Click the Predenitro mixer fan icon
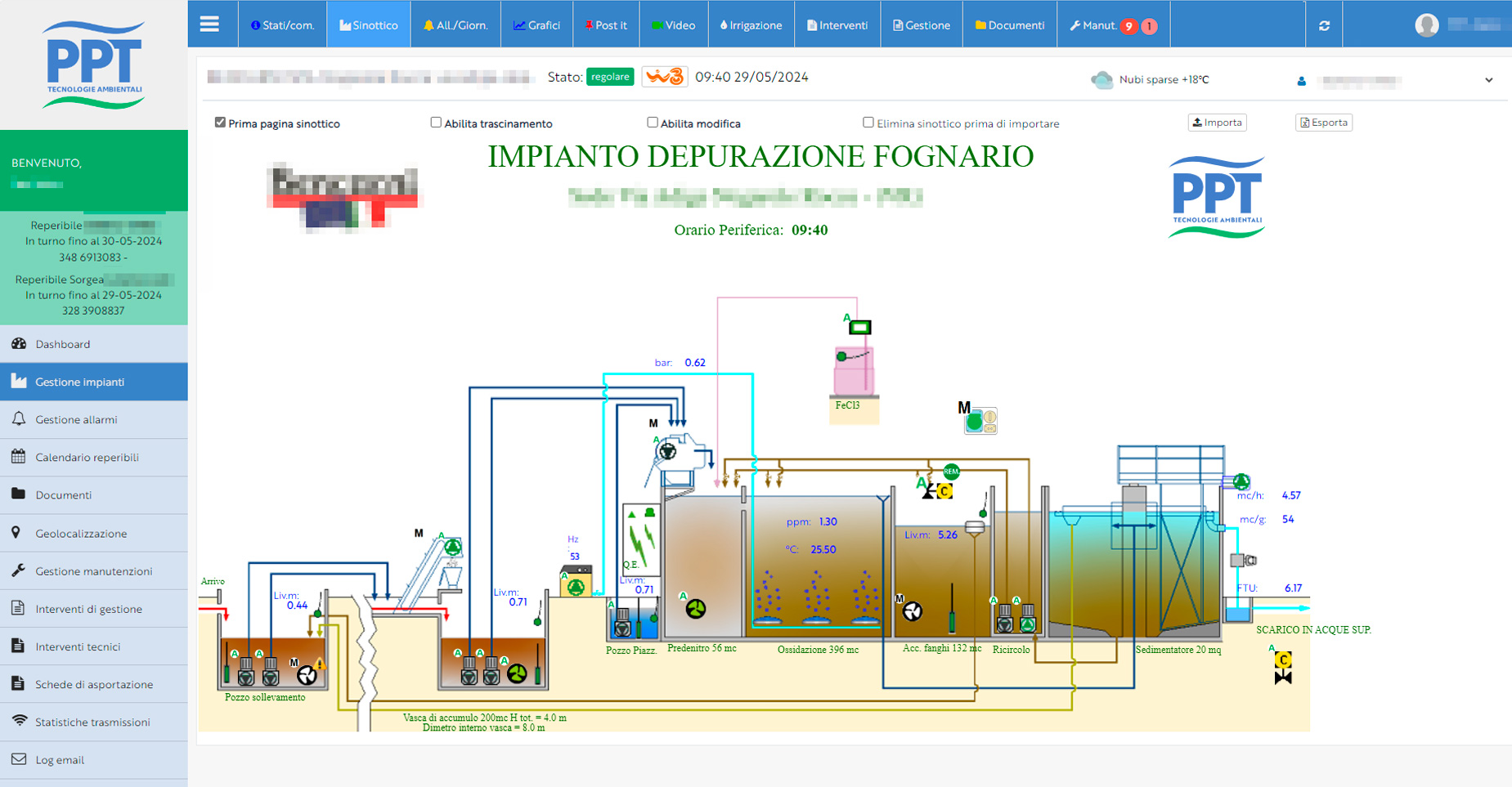 696,609
